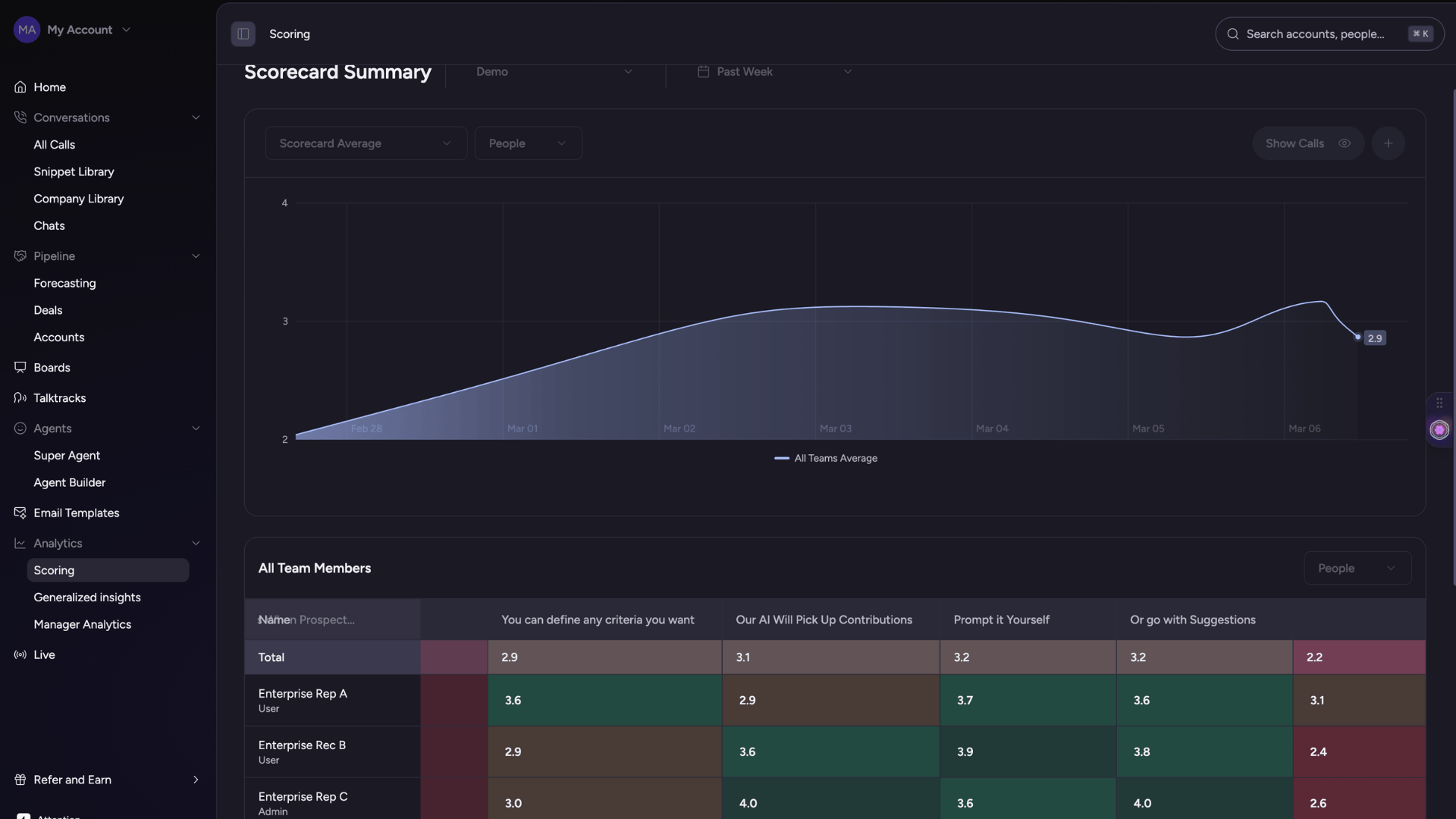
Task: Toggle the sidebar panel icon
Action: click(243, 34)
